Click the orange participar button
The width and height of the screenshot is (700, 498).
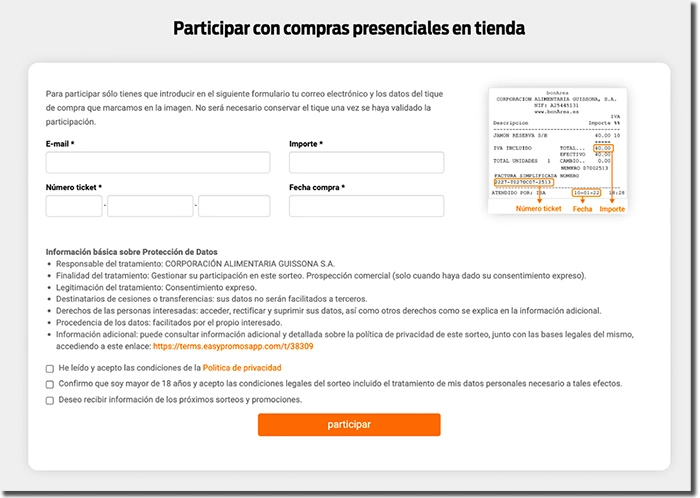pos(349,424)
